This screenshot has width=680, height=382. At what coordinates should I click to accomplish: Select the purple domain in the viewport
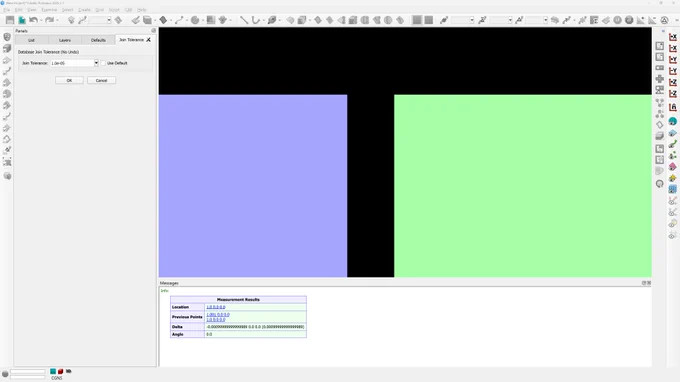point(253,186)
